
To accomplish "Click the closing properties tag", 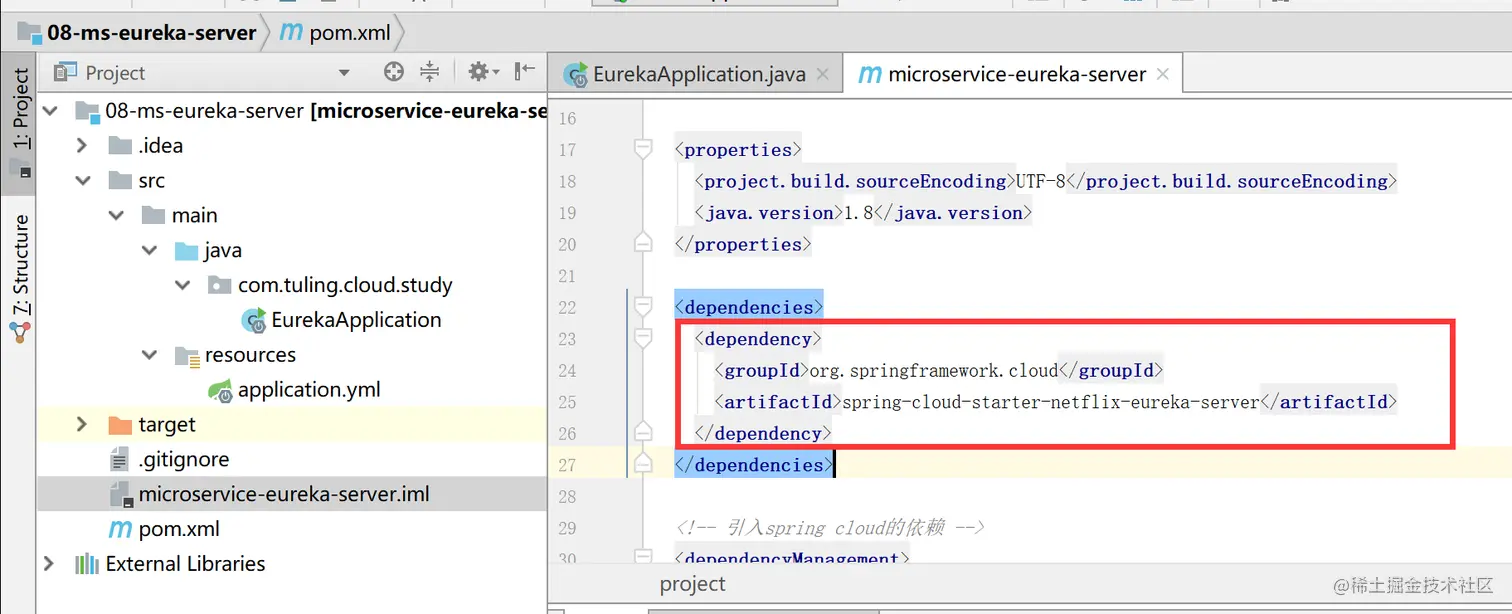I will (x=742, y=244).
